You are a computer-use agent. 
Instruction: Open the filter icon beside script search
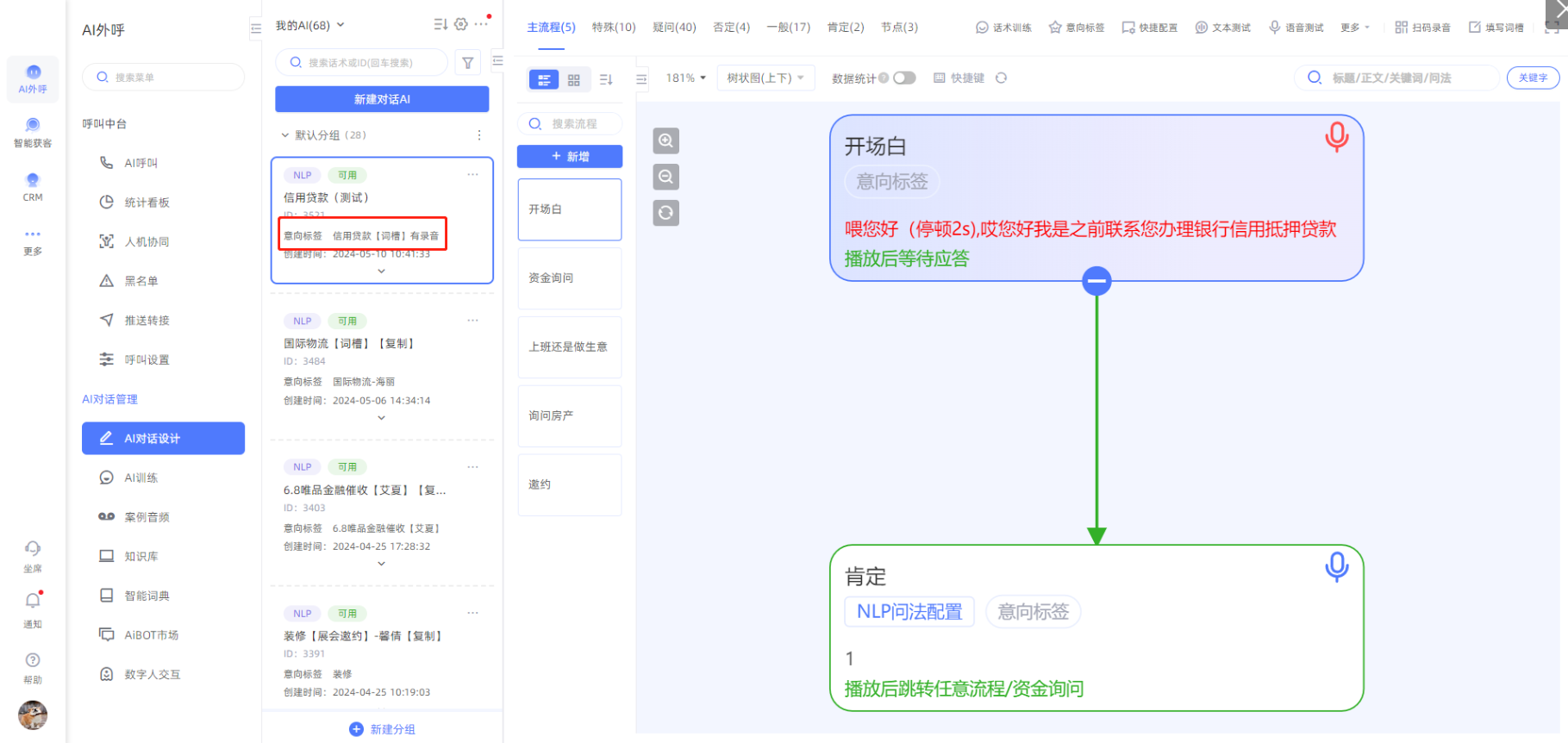point(467,63)
